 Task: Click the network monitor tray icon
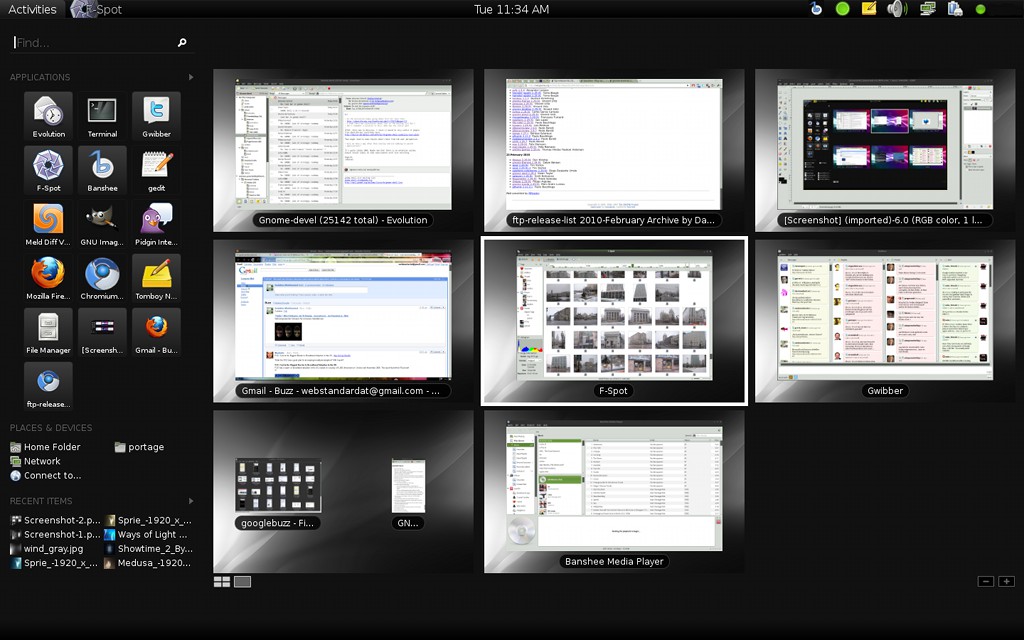(927, 8)
